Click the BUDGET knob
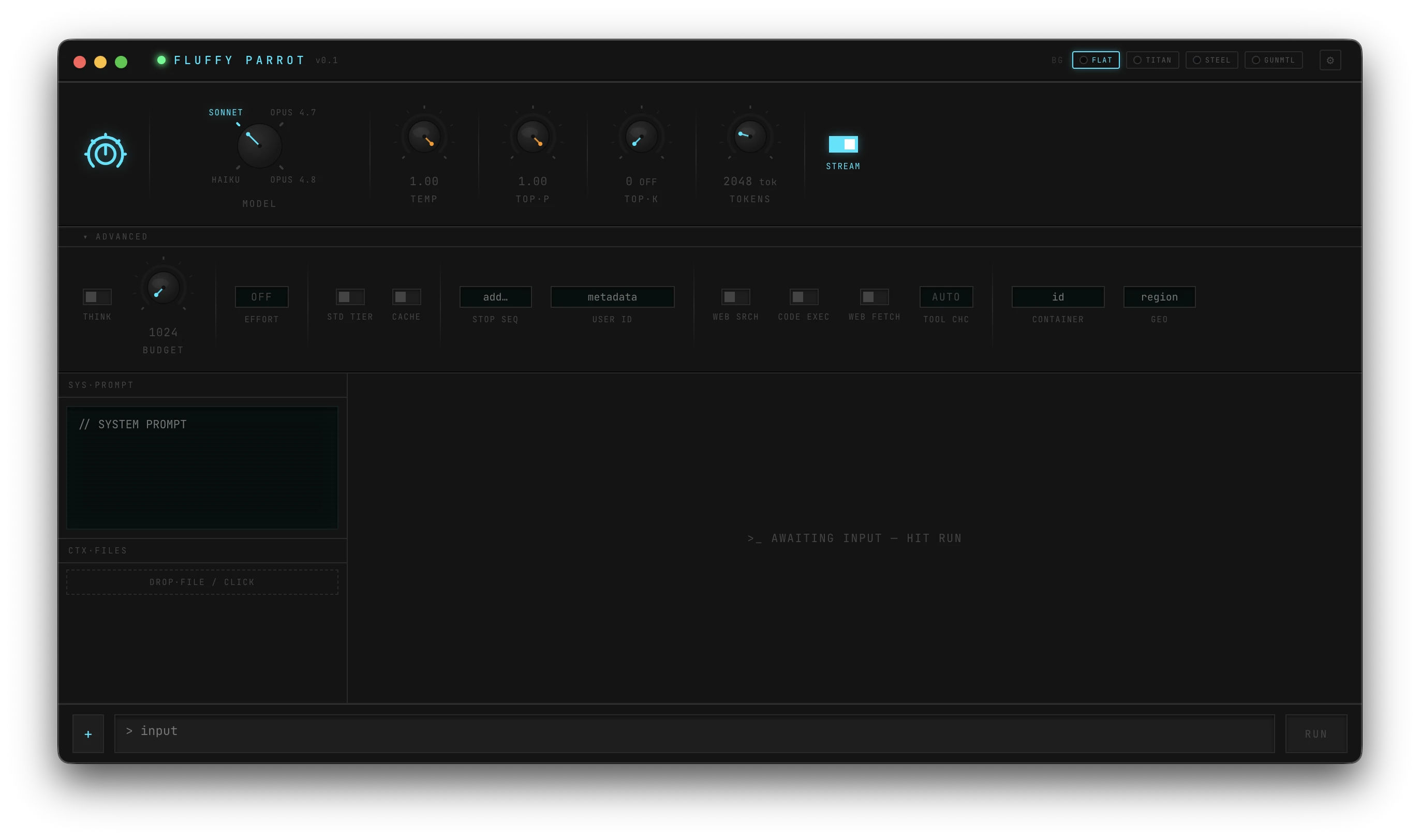 (x=163, y=288)
